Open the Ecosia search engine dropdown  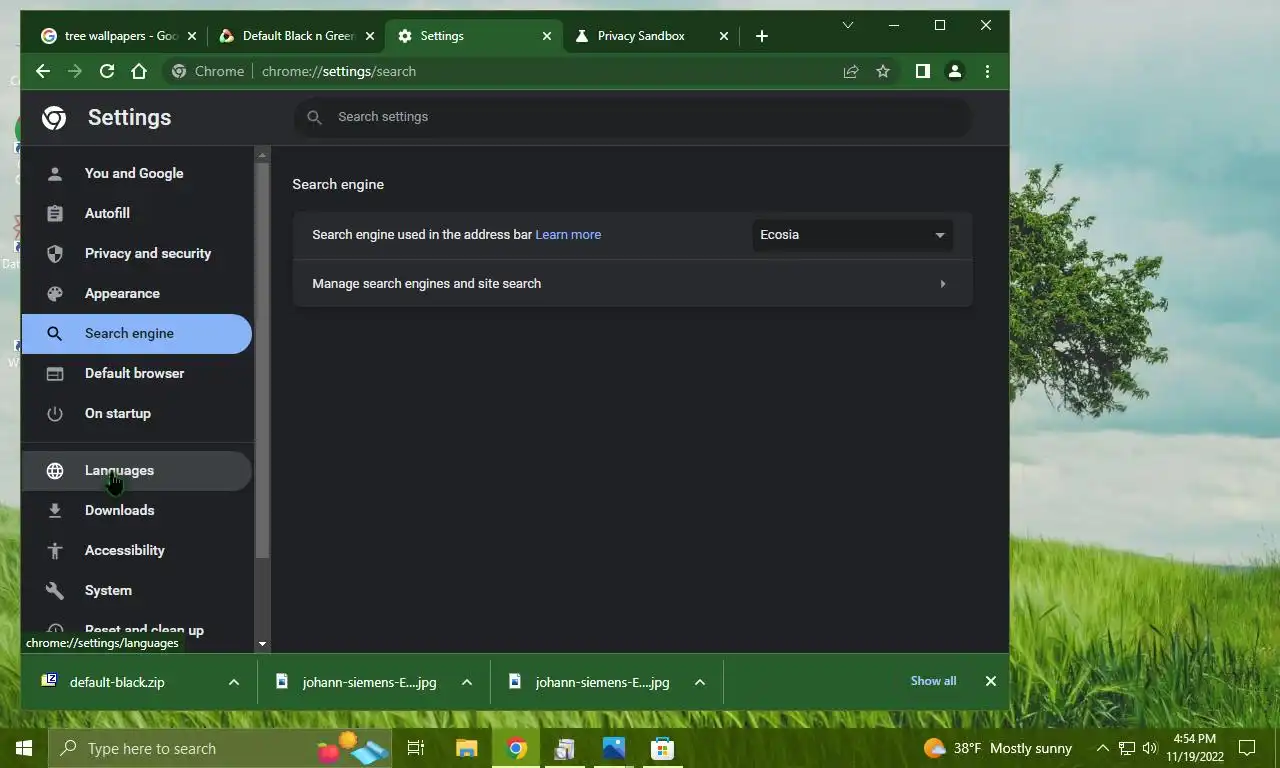[852, 235]
